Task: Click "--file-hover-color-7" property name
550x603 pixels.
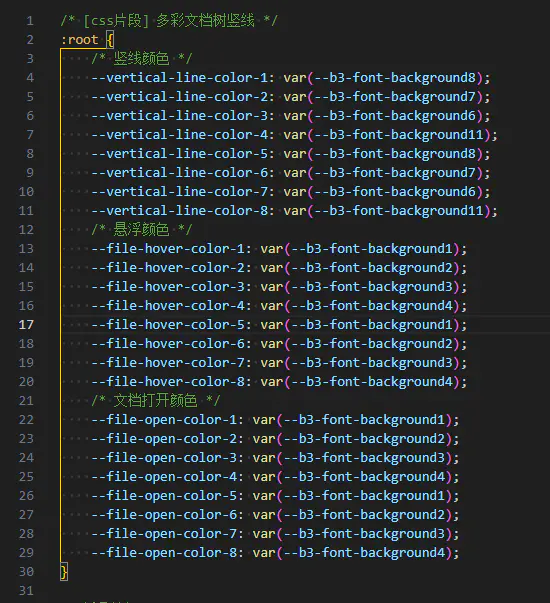Action: [x=168, y=363]
